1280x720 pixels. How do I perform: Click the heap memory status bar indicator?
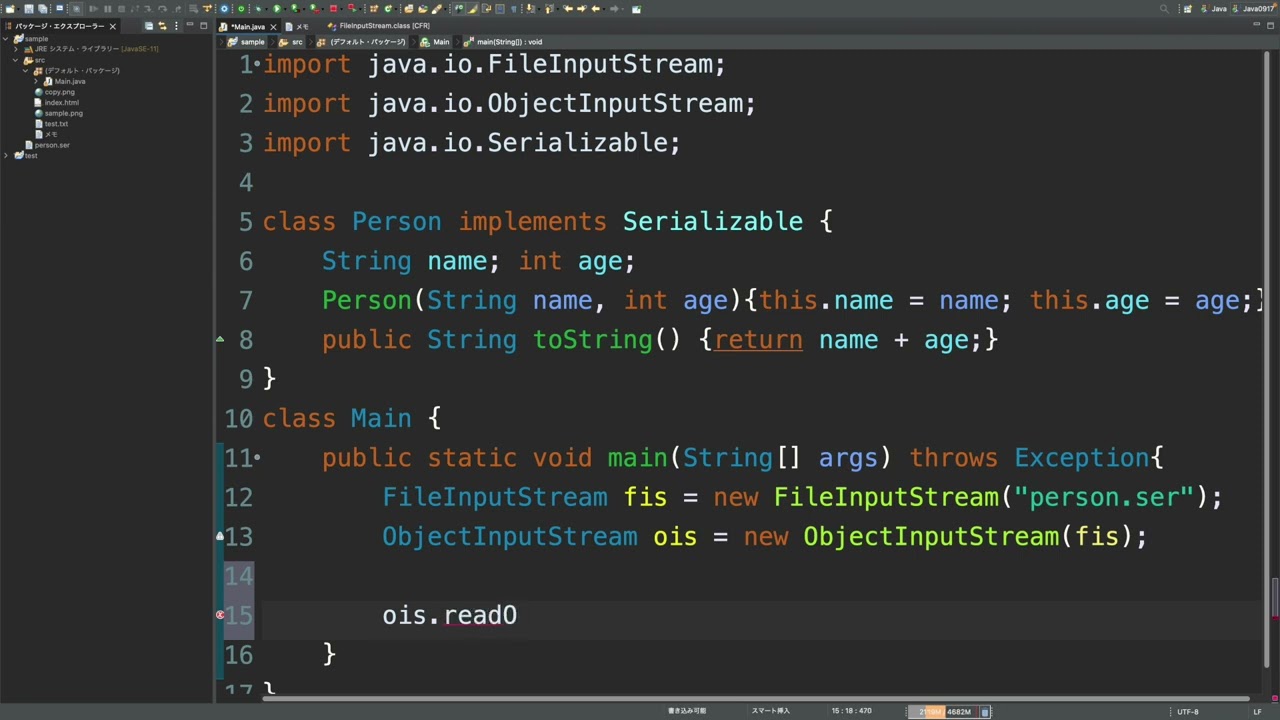(943, 711)
